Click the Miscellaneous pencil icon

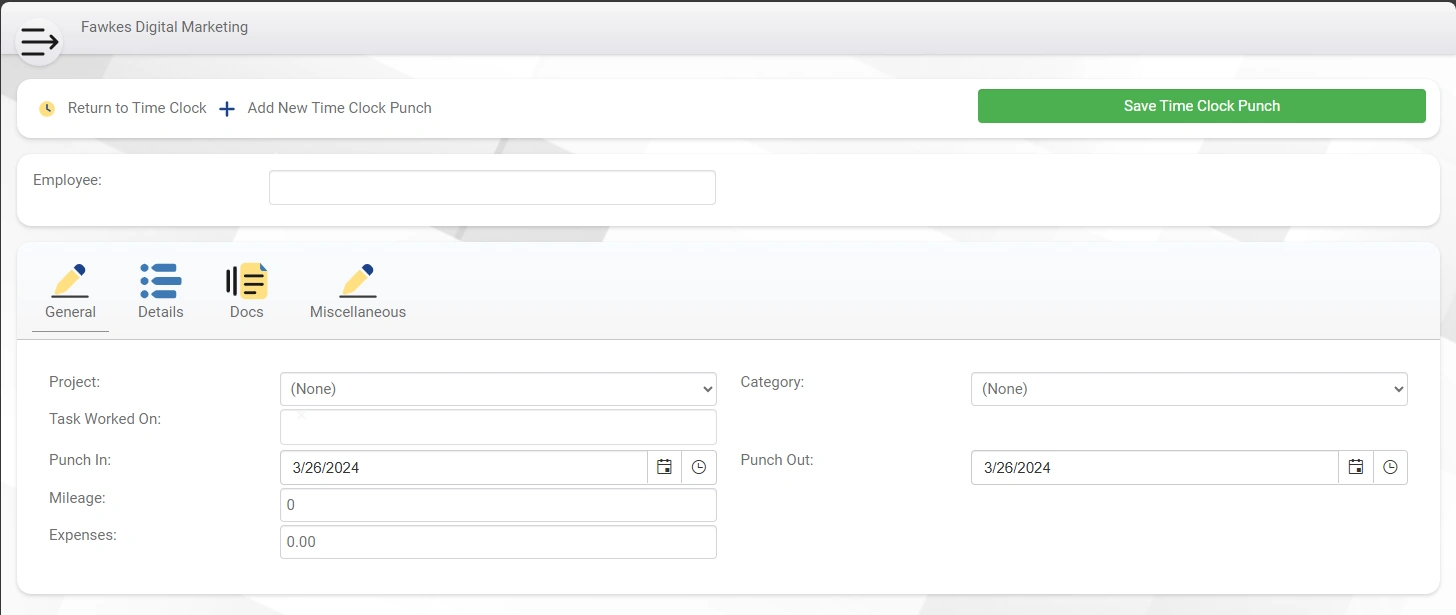pos(358,281)
